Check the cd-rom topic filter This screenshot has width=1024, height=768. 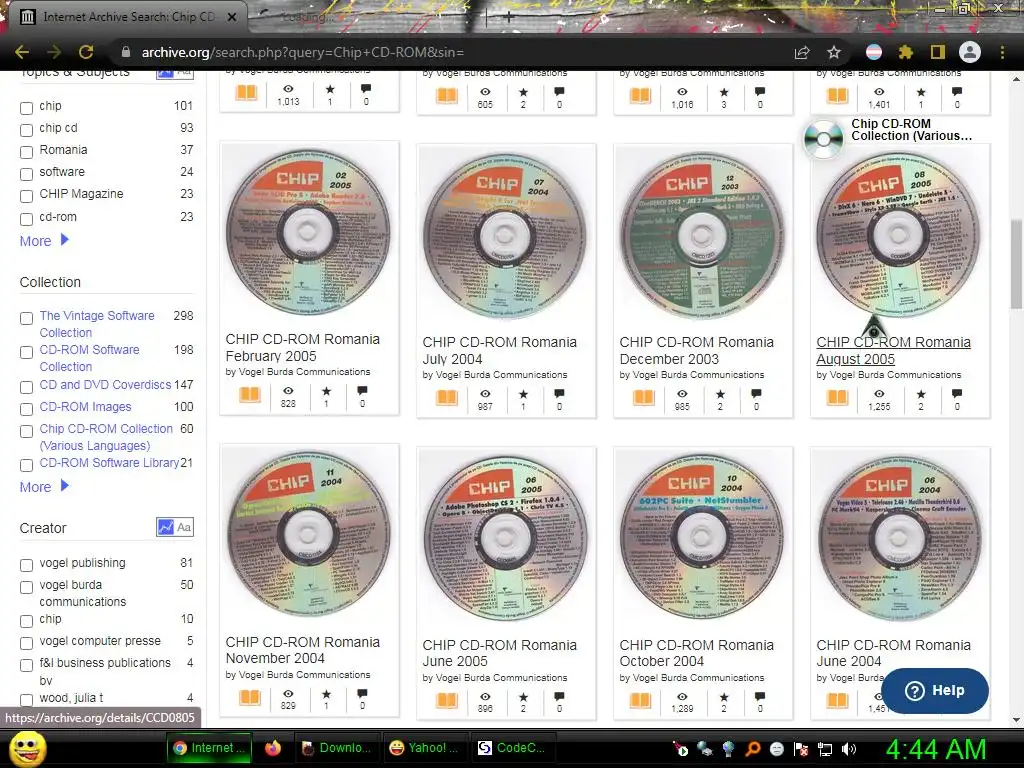point(26,219)
